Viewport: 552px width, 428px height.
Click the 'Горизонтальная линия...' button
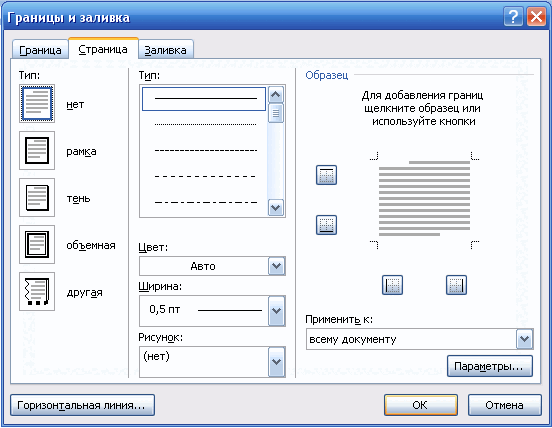point(82,405)
